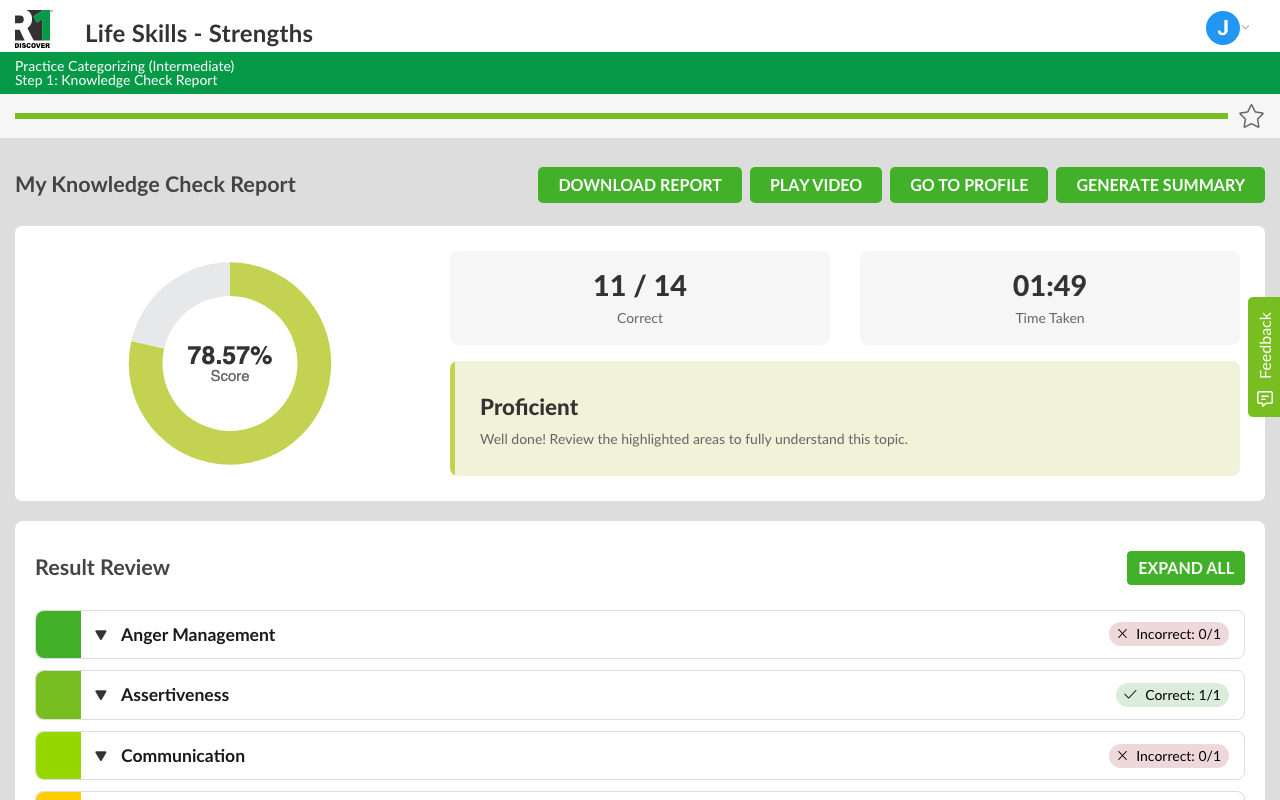Click the Result Review heading
Viewport: 1280px width, 800px height.
point(102,567)
